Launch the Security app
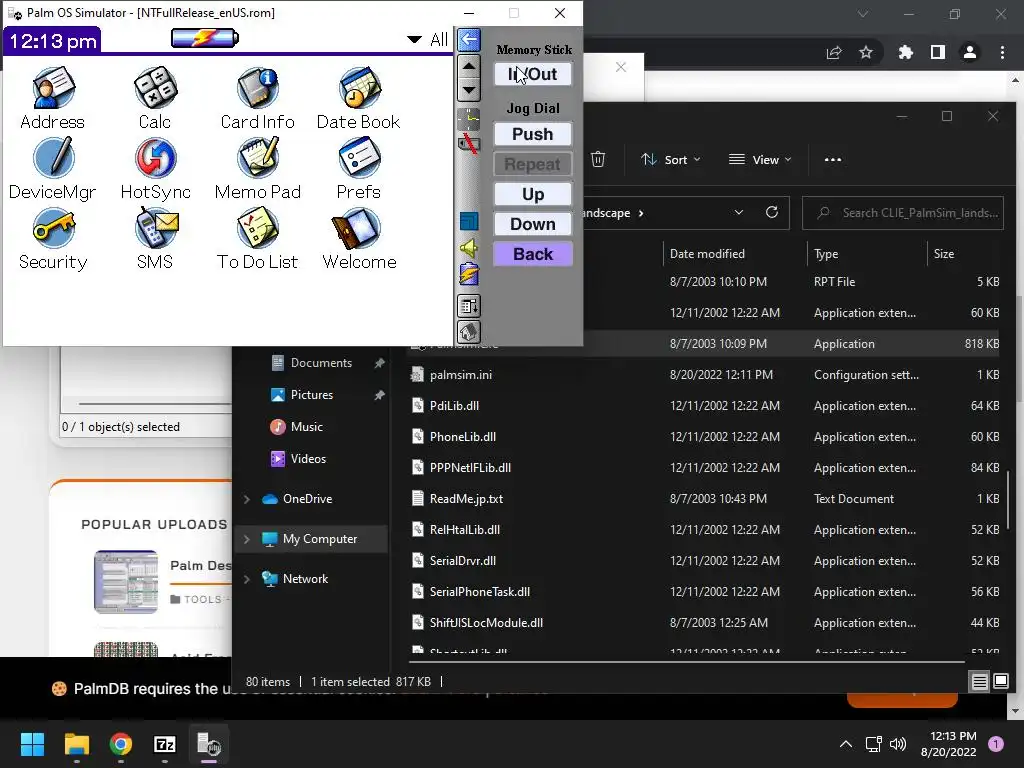Image resolution: width=1024 pixels, height=768 pixels. tap(53, 238)
